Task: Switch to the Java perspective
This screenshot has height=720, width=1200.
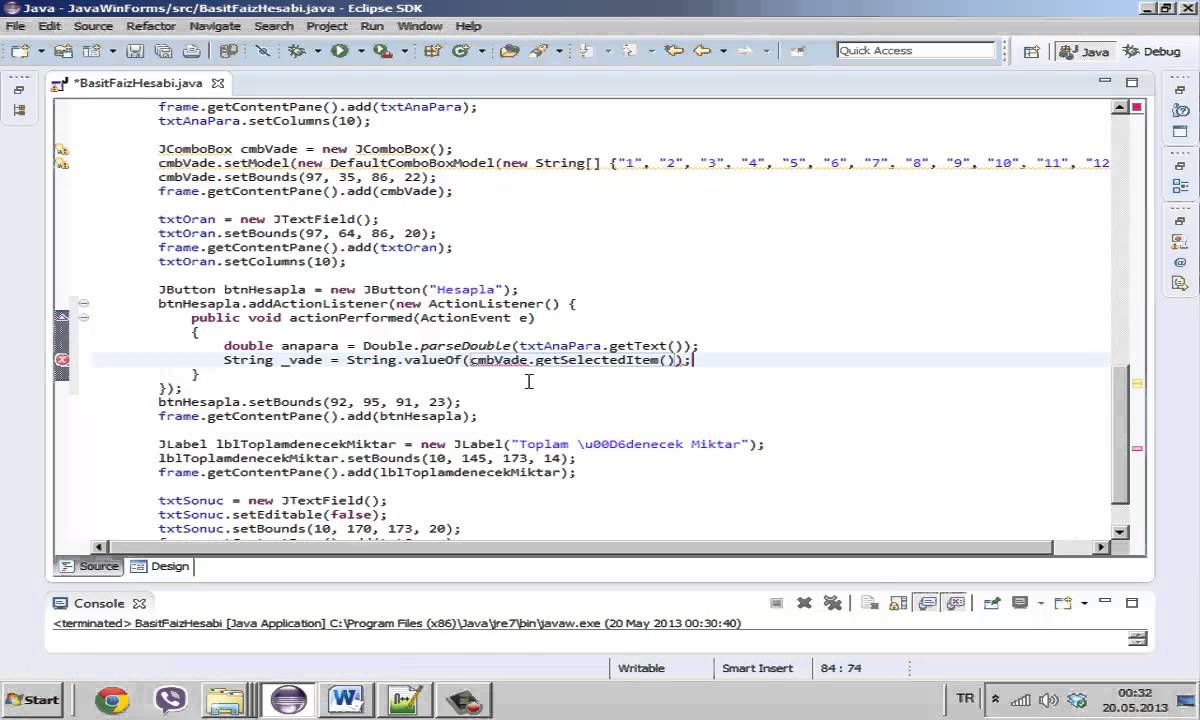Action: coord(1084,51)
